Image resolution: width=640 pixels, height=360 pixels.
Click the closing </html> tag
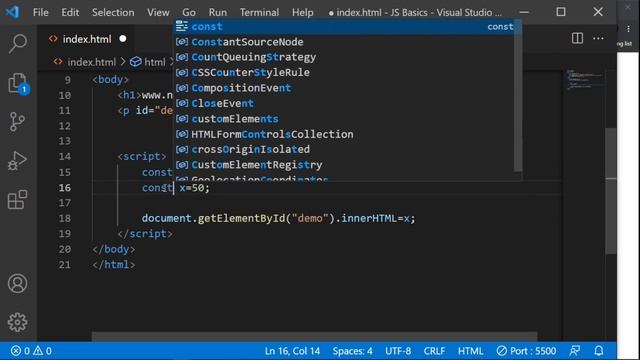(114, 264)
